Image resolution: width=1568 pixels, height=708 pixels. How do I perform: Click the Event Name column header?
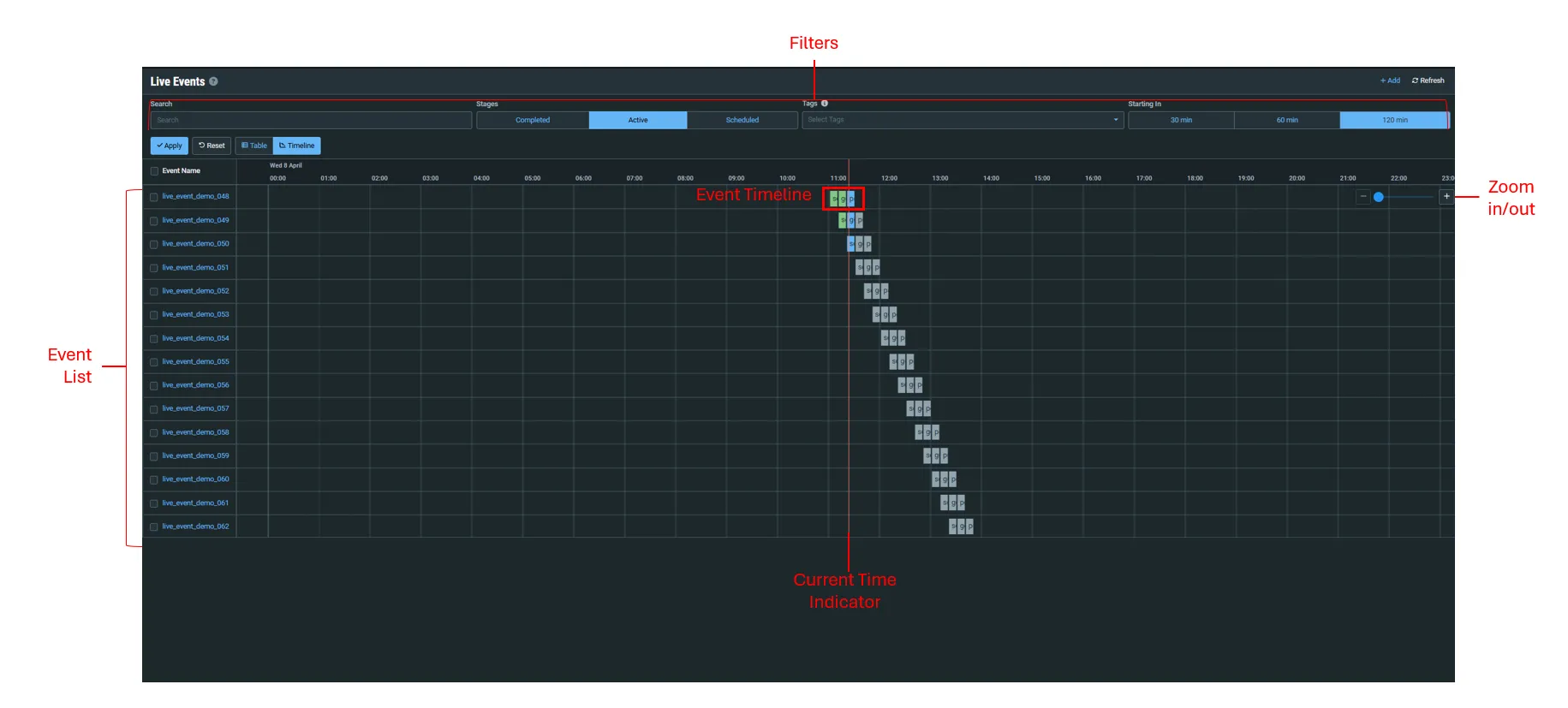(x=182, y=171)
